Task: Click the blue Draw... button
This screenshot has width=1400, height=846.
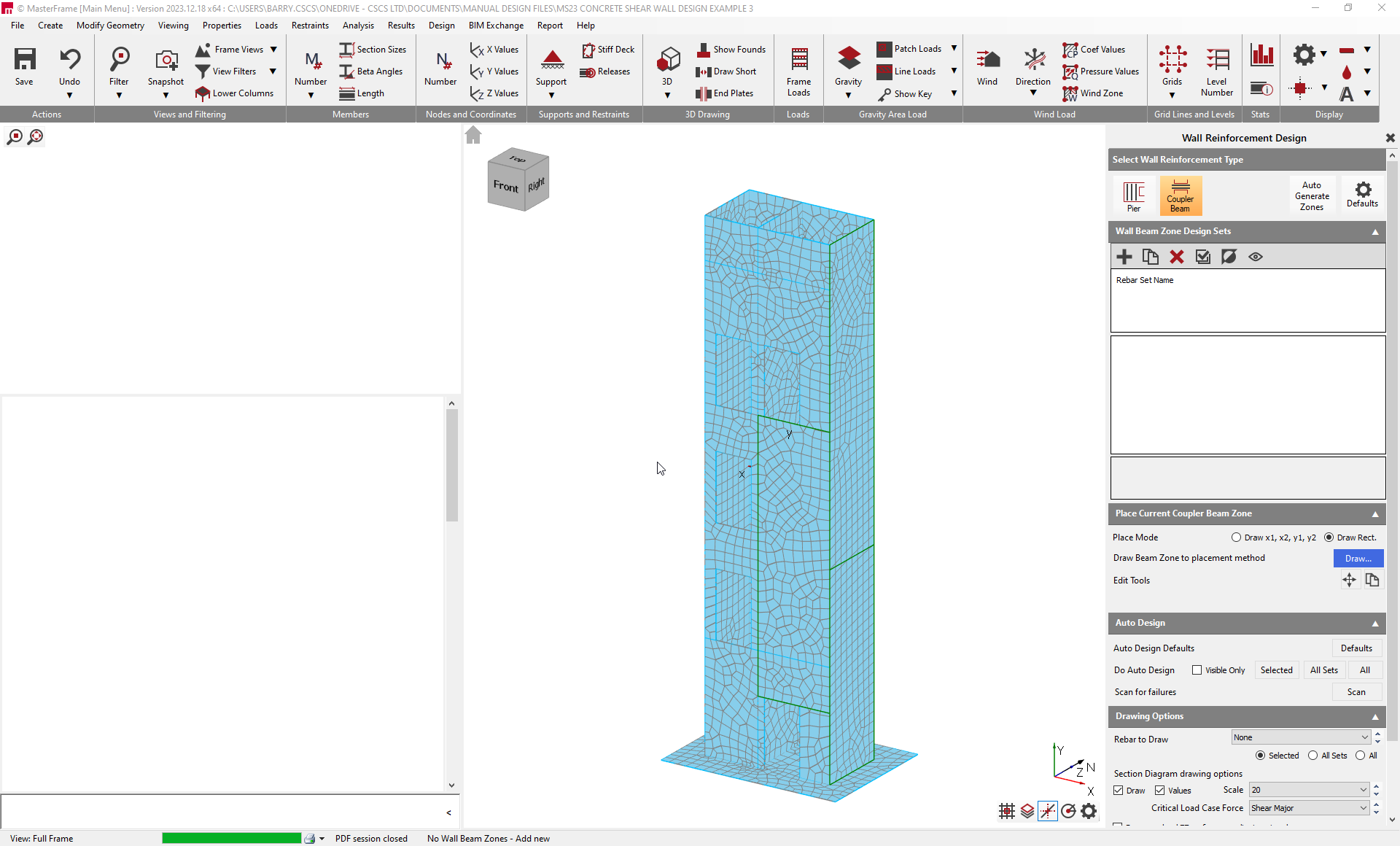Action: click(x=1358, y=558)
